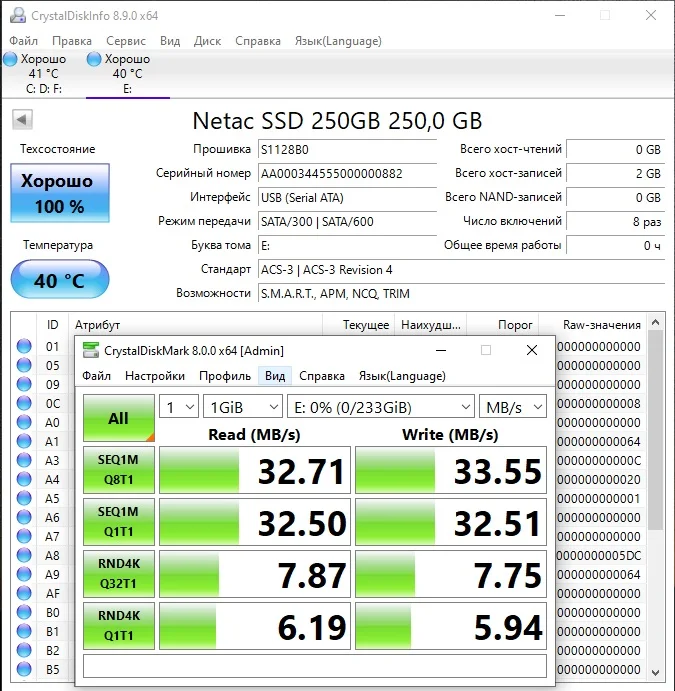Click the status circle for attribute A1

24,441
